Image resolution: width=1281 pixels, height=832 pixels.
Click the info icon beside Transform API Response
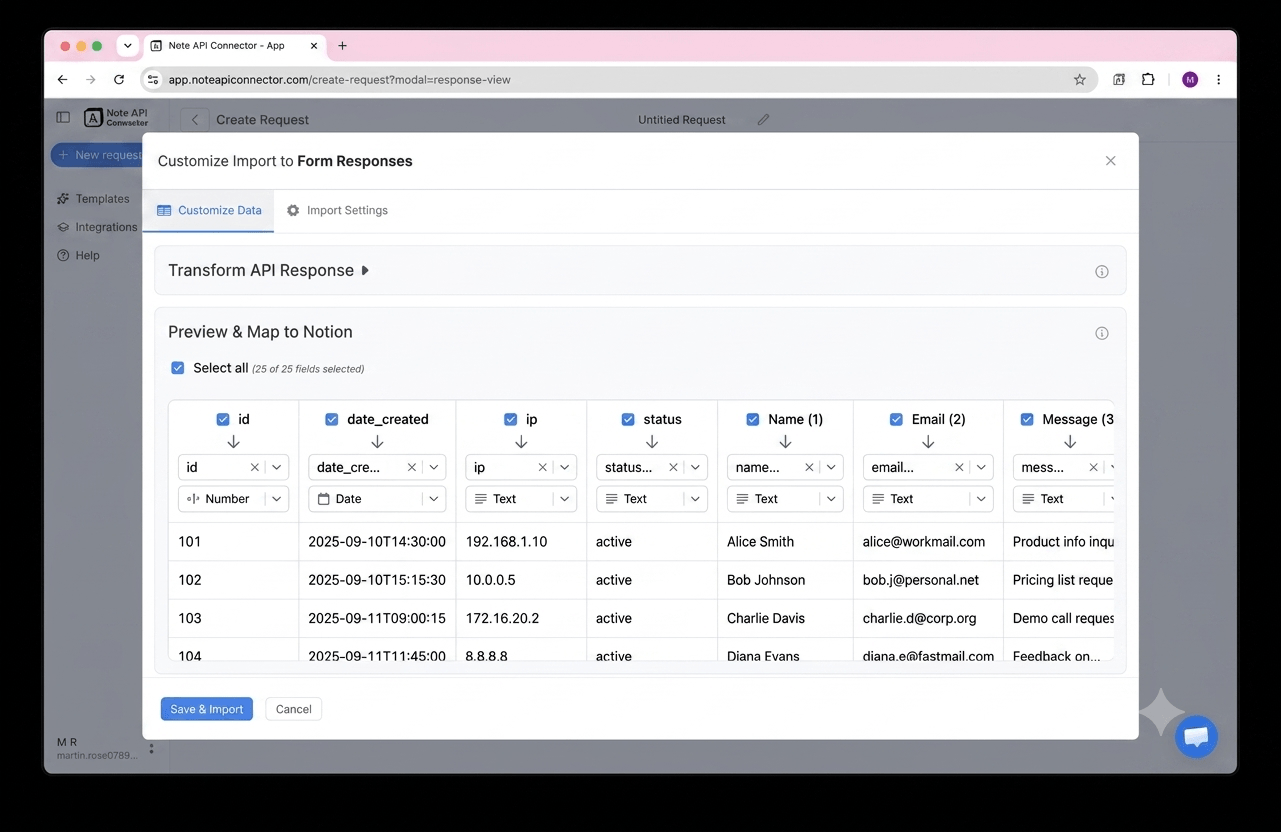(1102, 271)
